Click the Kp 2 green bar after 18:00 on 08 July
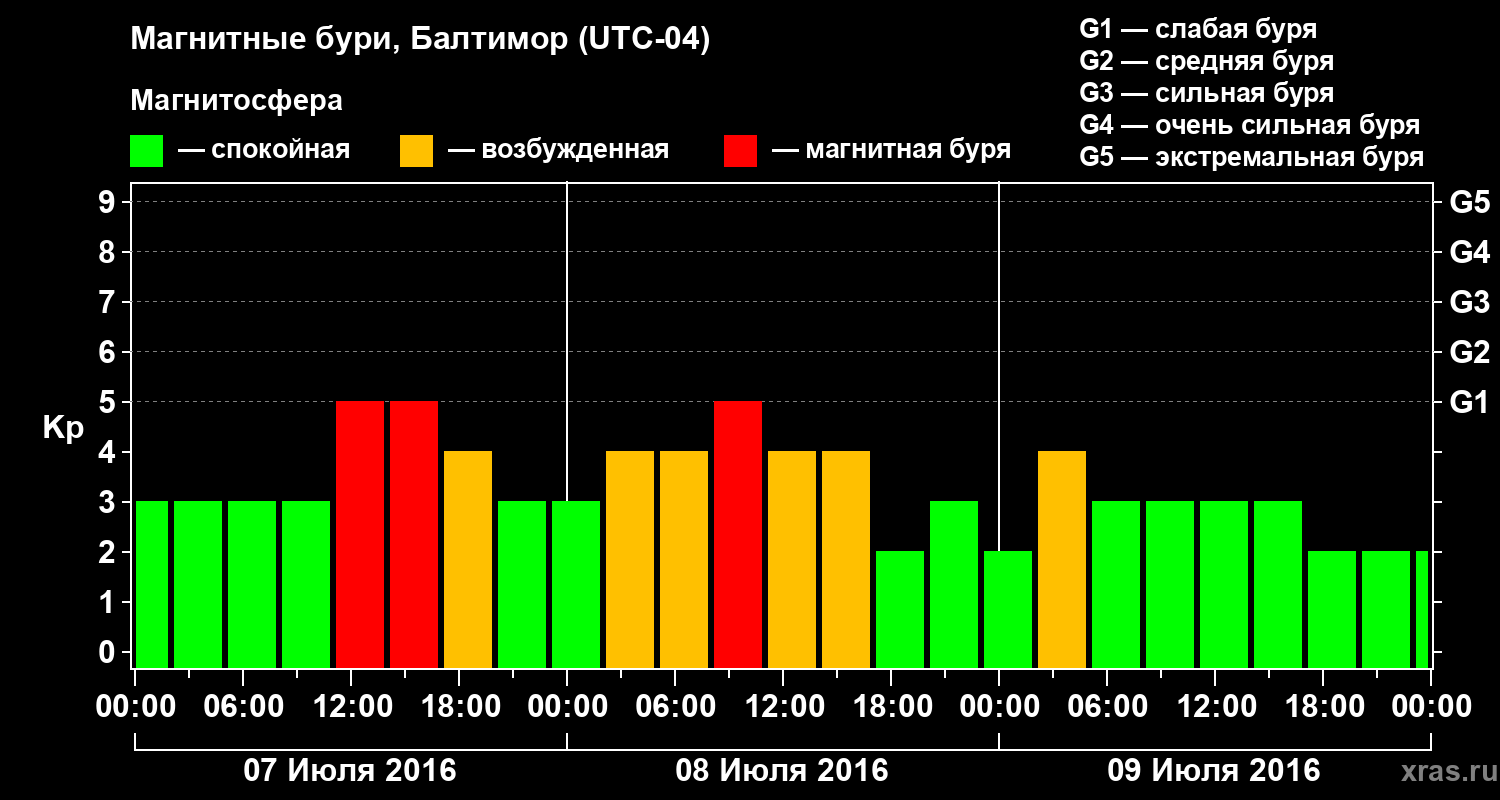This screenshot has width=1500, height=800. point(900,609)
